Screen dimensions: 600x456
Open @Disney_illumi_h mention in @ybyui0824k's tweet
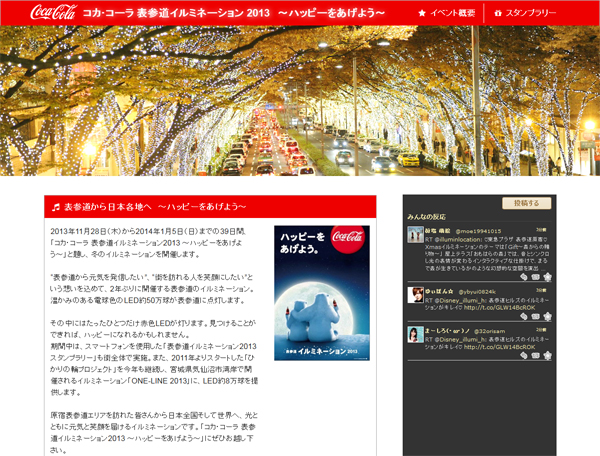[x=461, y=300]
